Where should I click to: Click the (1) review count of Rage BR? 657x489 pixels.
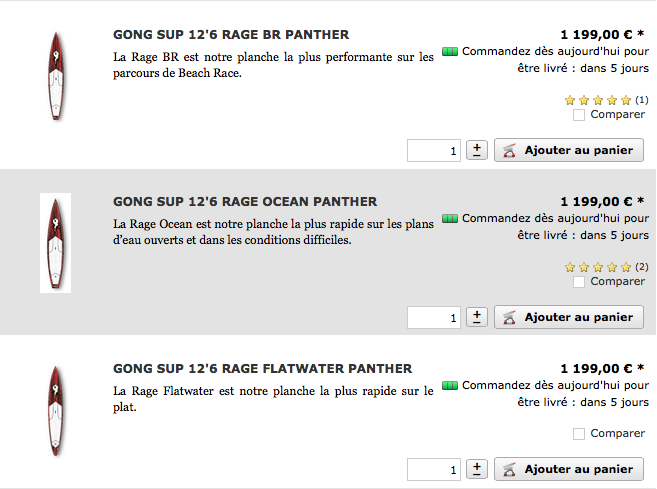(641, 100)
